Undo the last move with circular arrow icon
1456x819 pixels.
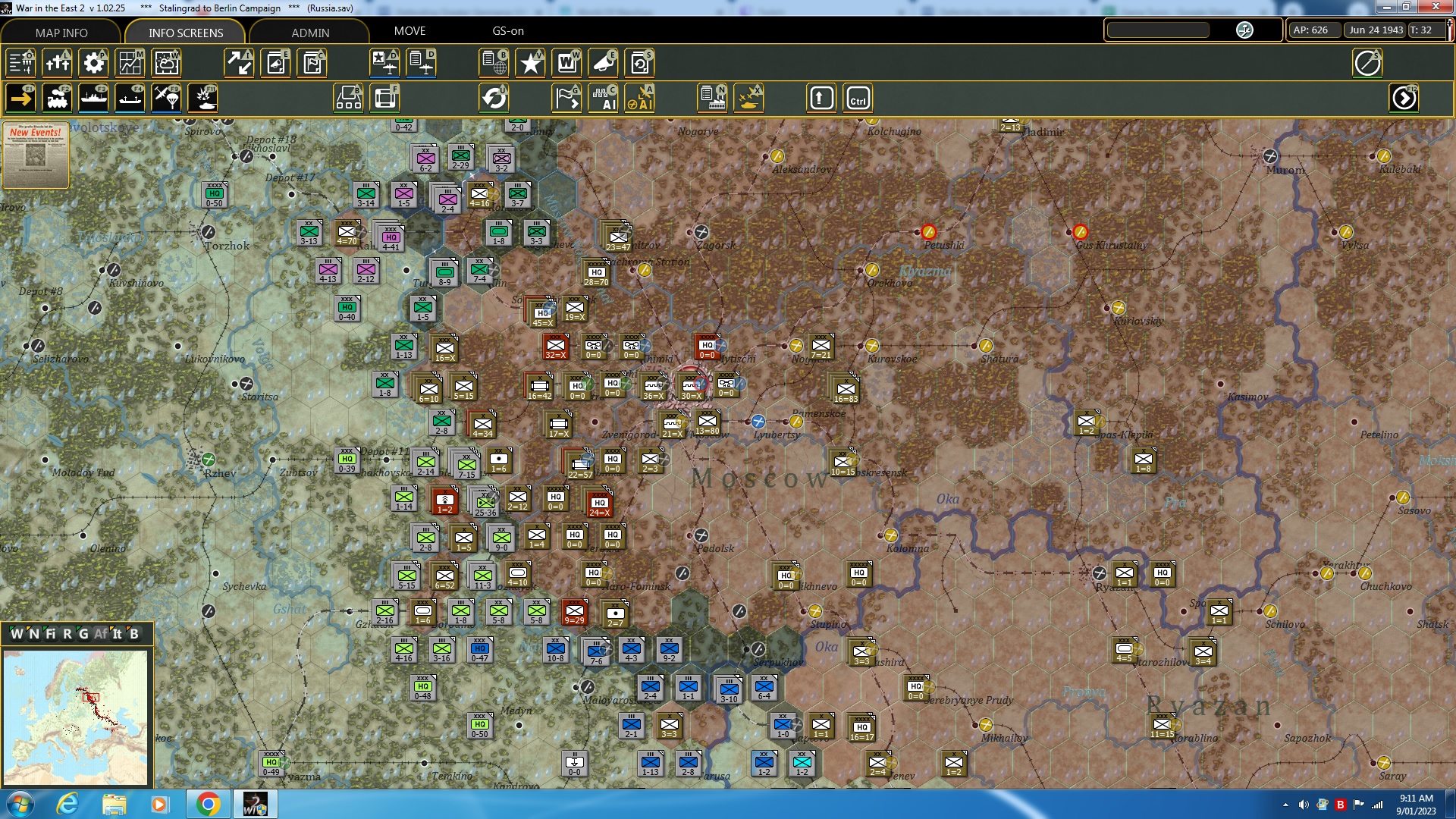pyautogui.click(x=494, y=98)
